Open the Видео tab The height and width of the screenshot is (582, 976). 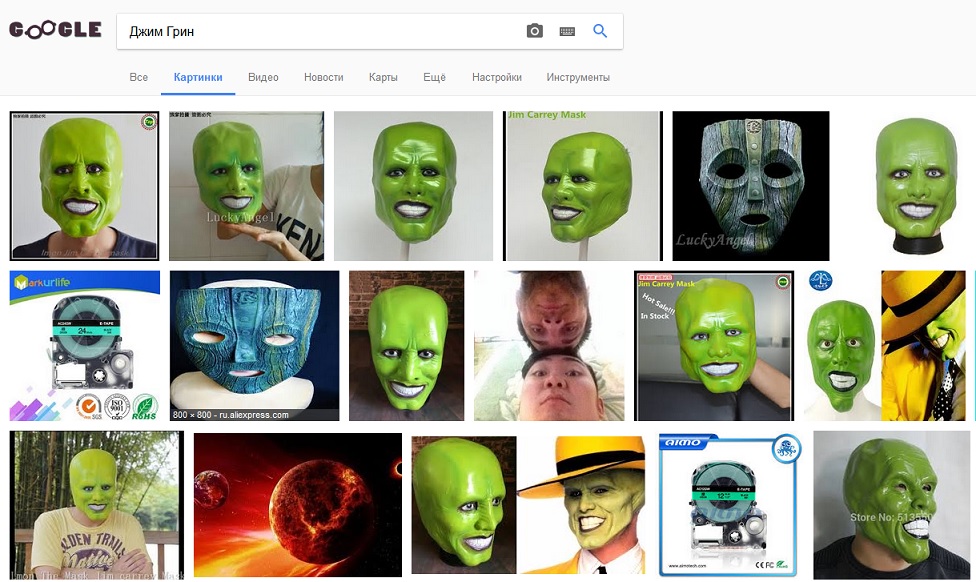(263, 77)
